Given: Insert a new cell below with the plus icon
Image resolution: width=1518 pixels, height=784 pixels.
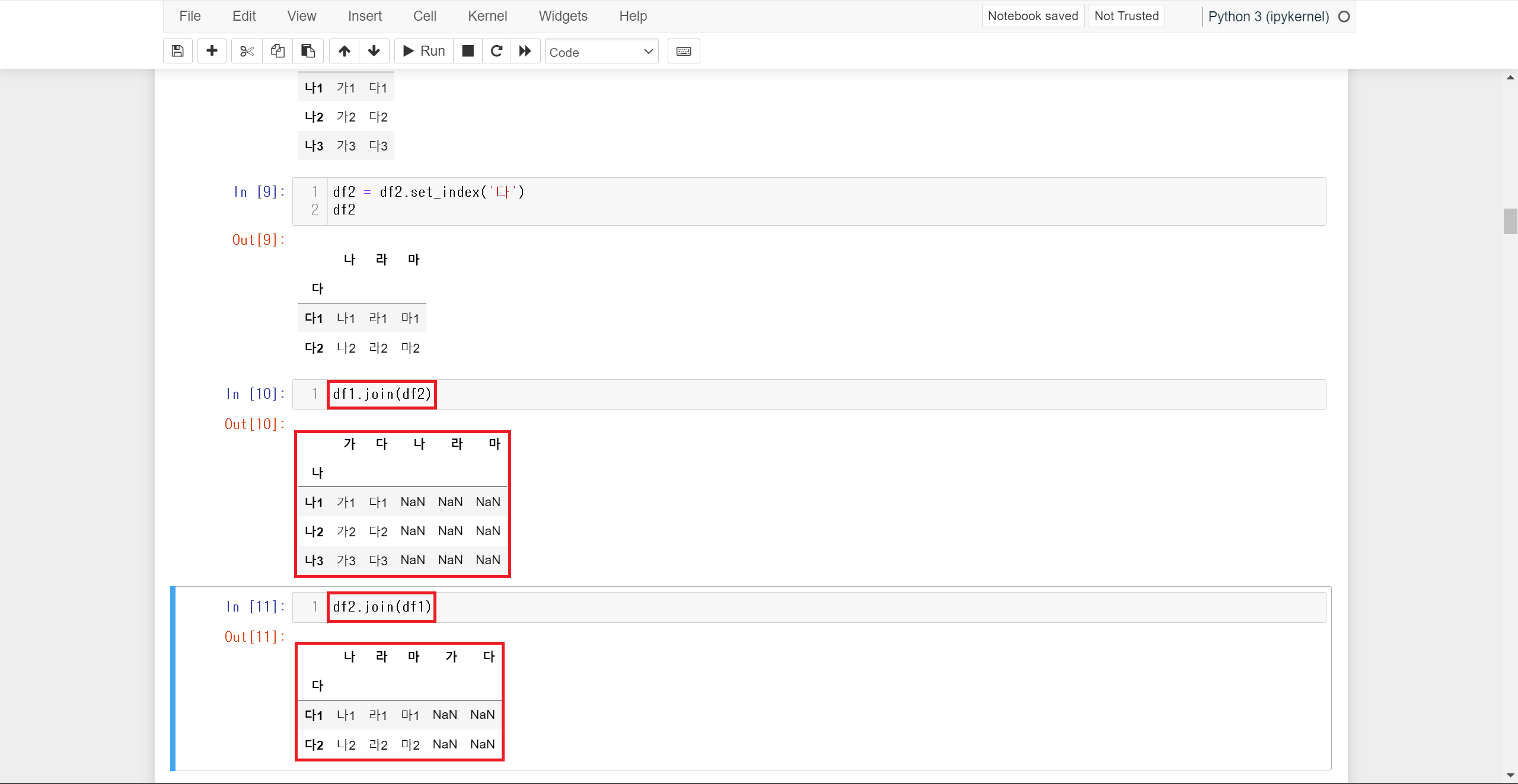Looking at the screenshot, I should point(212,51).
